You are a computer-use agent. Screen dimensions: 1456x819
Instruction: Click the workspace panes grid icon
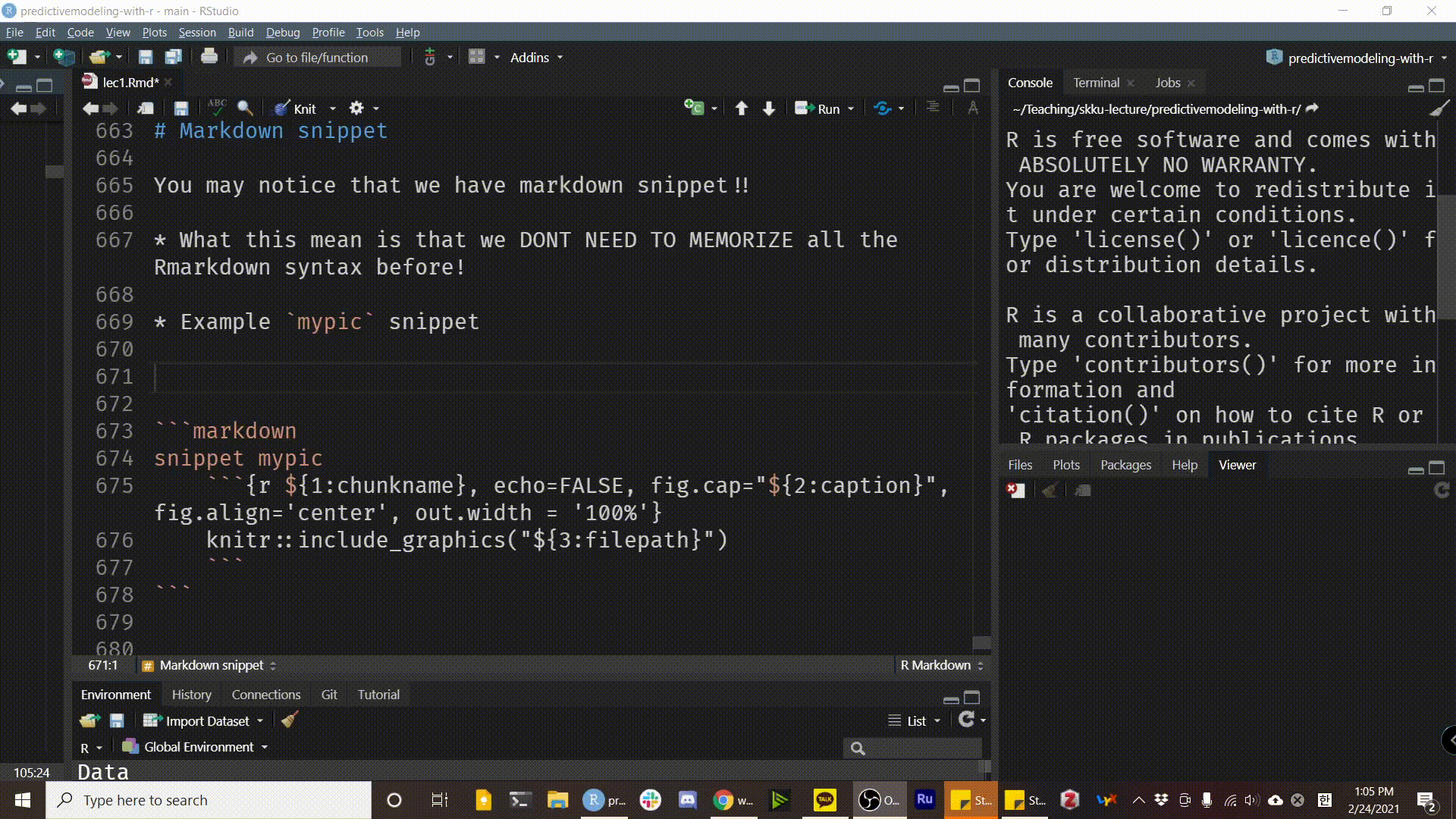[476, 57]
